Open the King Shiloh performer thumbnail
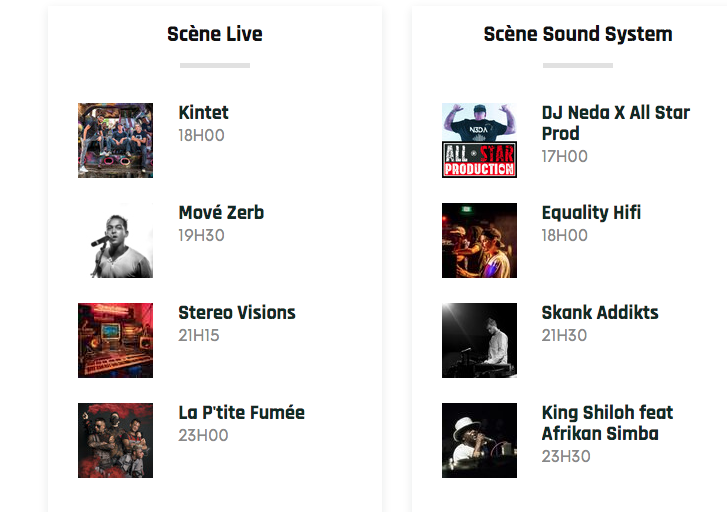The width and height of the screenshot is (727, 512). 479,441
